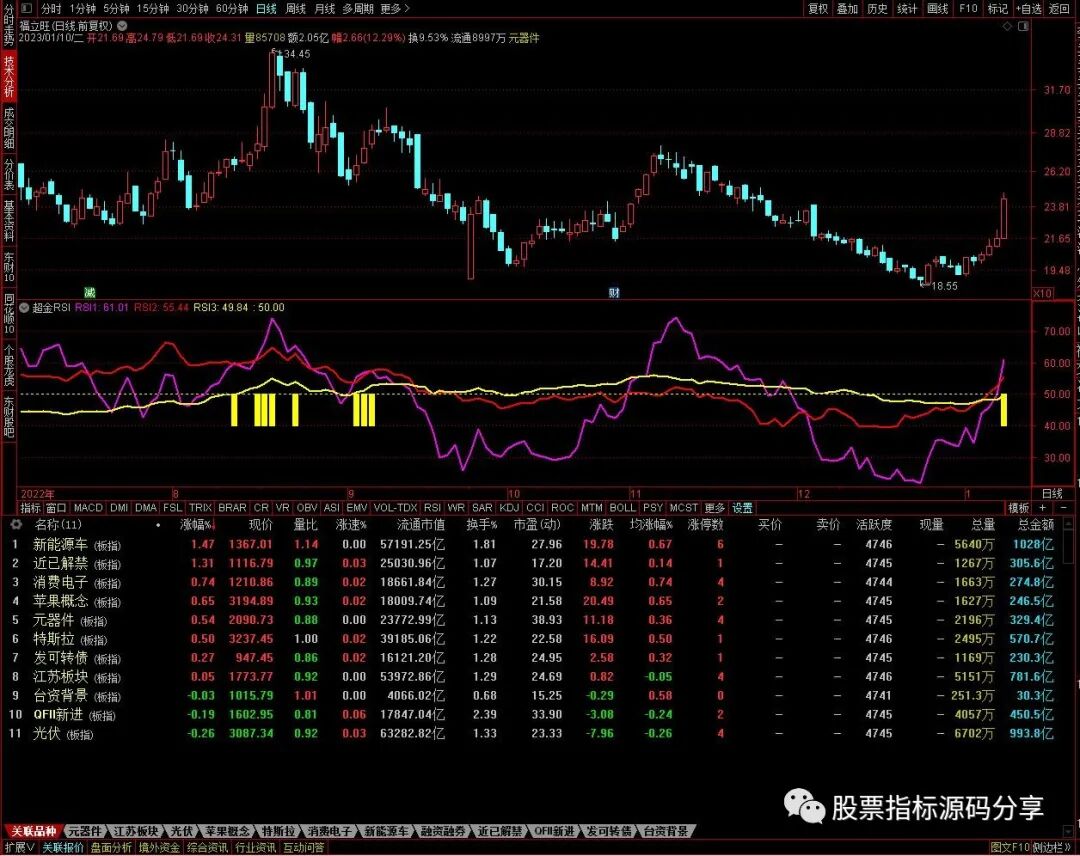The height and width of the screenshot is (856, 1080).
Task: Open the 复权 adjustment menu
Action: pyautogui.click(x=818, y=9)
